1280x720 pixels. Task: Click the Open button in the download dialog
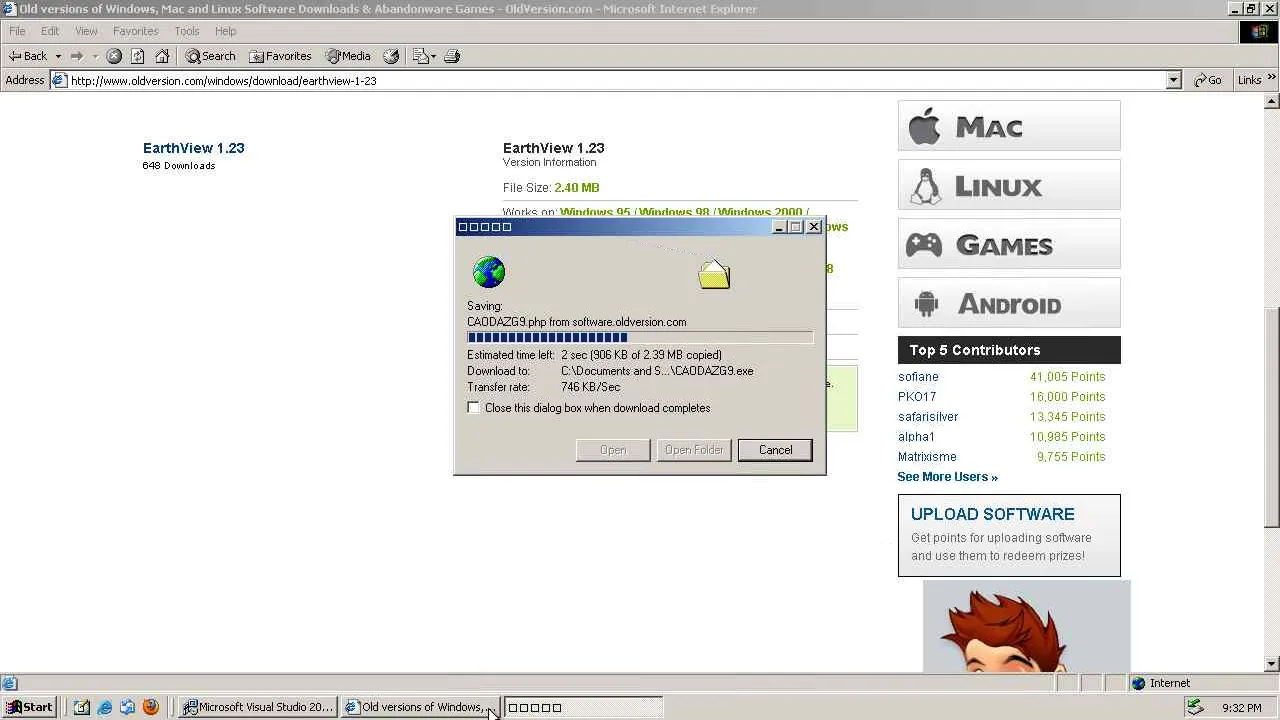(x=613, y=450)
